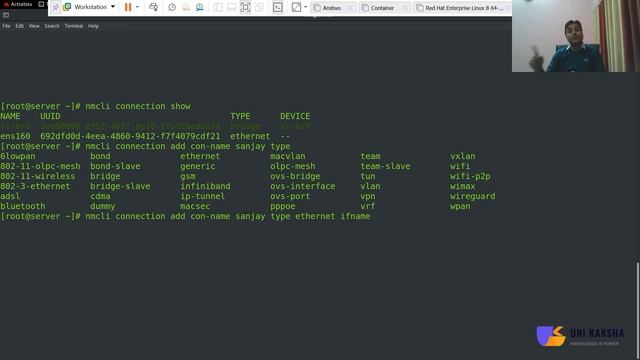The image size is (640, 360).
Task: Click the 'pppoe' type option
Action: (x=282, y=206)
